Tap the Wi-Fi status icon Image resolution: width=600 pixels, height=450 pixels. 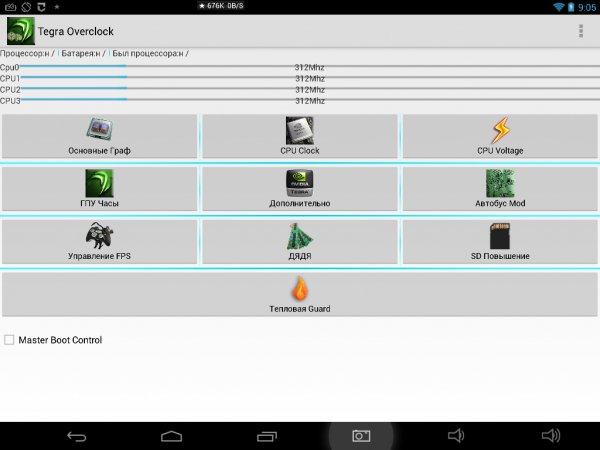tap(559, 7)
